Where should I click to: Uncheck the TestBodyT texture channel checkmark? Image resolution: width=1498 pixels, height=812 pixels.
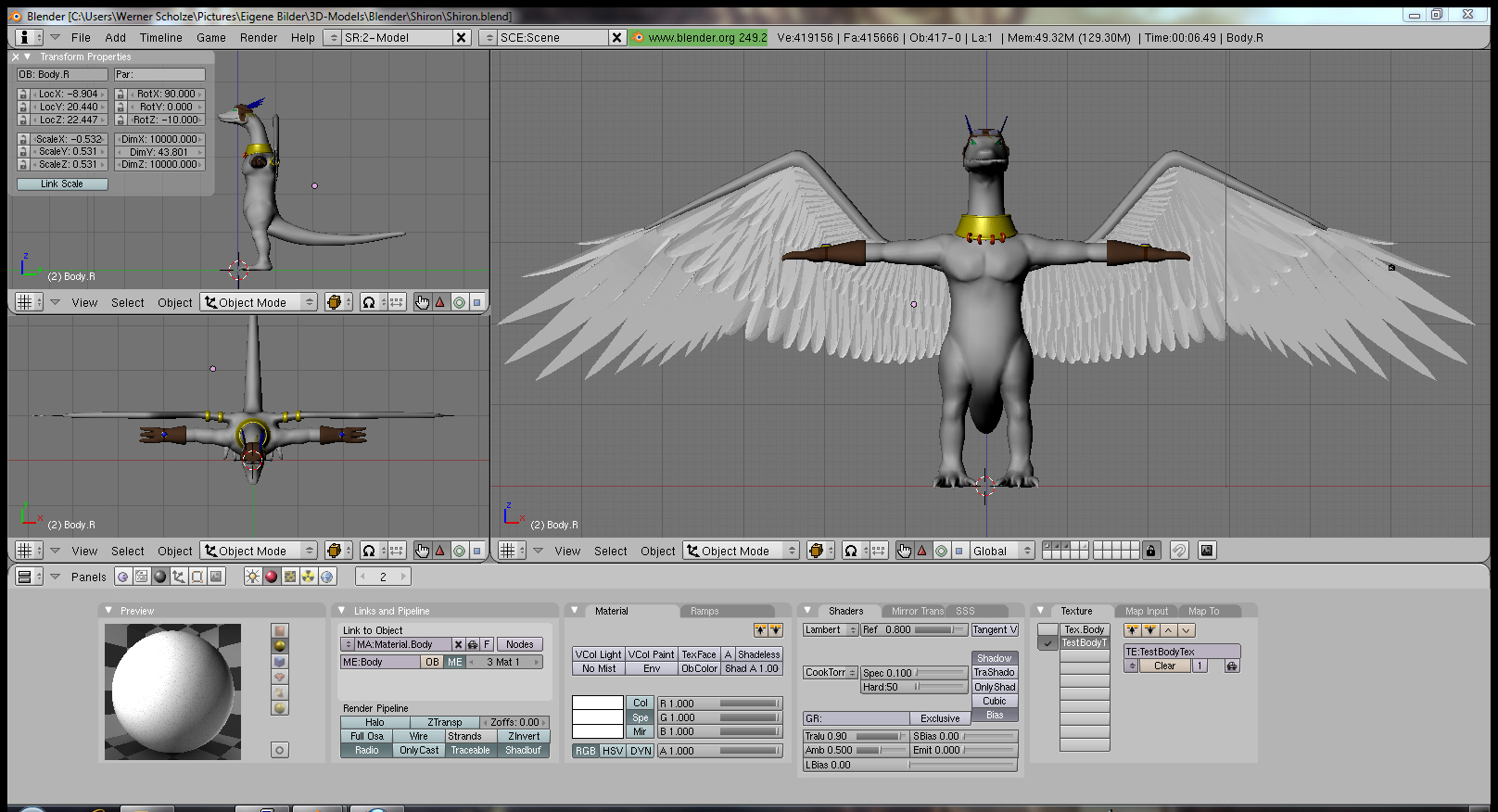[1047, 643]
